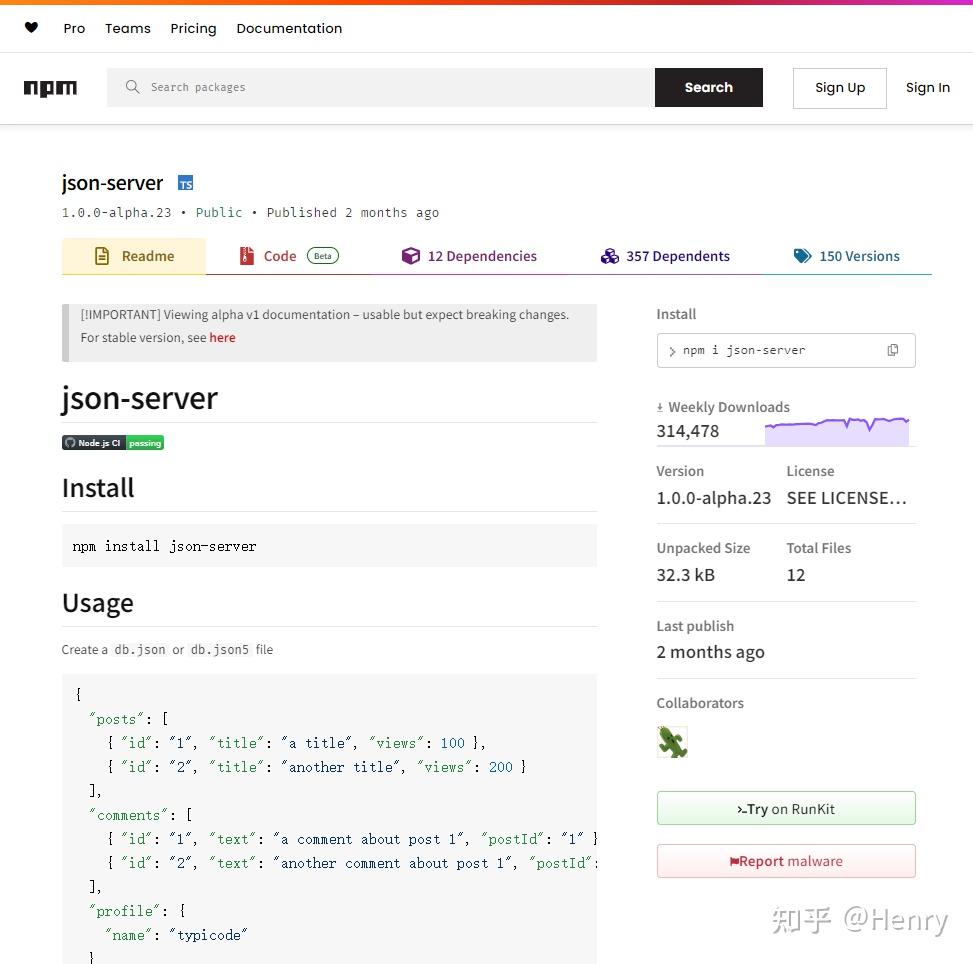Click the package box icon on Dependencies tab
This screenshot has width=973, height=964.
coord(411,256)
